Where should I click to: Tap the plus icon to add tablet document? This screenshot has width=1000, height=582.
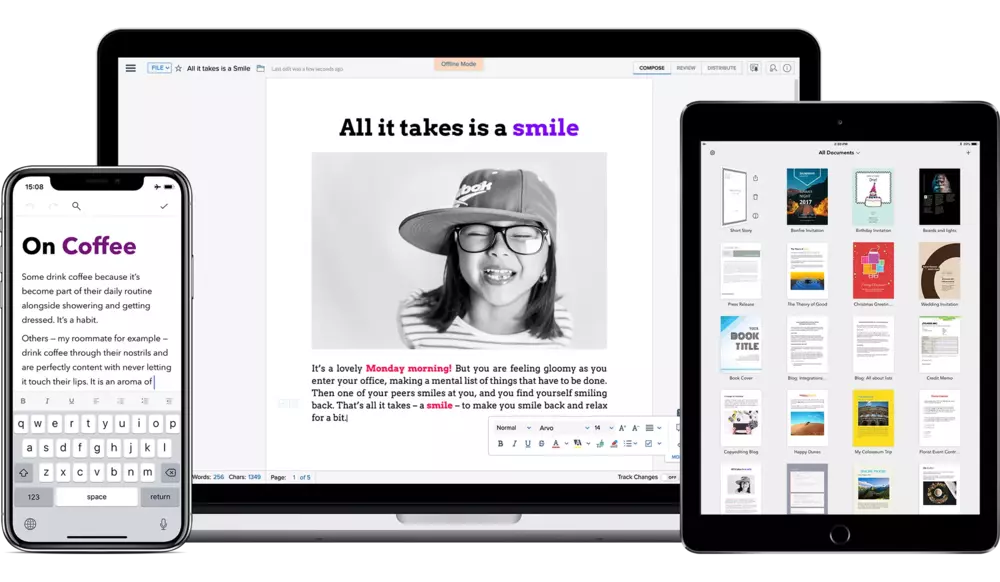click(x=968, y=153)
